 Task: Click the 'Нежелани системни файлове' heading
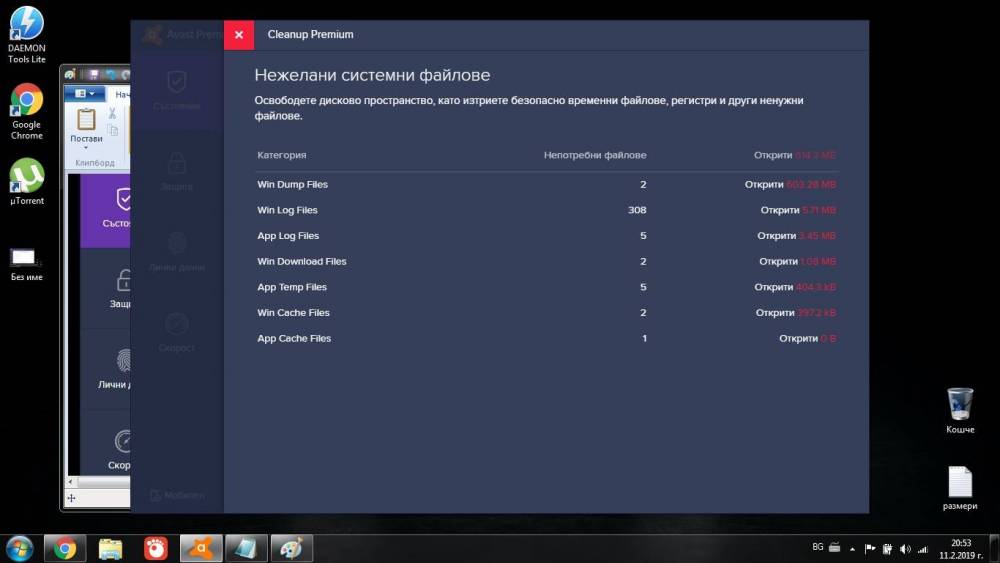[372, 75]
